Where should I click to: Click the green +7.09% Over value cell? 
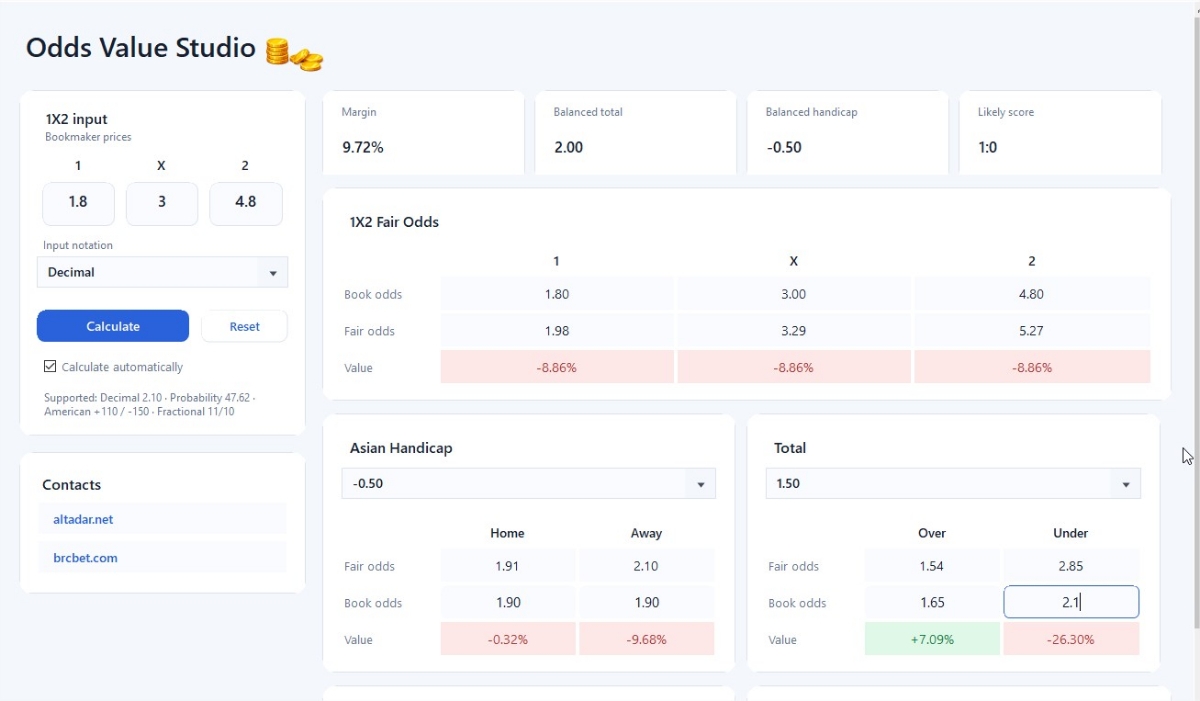coord(932,639)
